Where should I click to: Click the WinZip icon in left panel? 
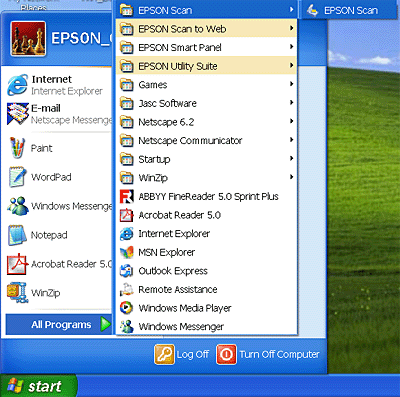pos(18,293)
